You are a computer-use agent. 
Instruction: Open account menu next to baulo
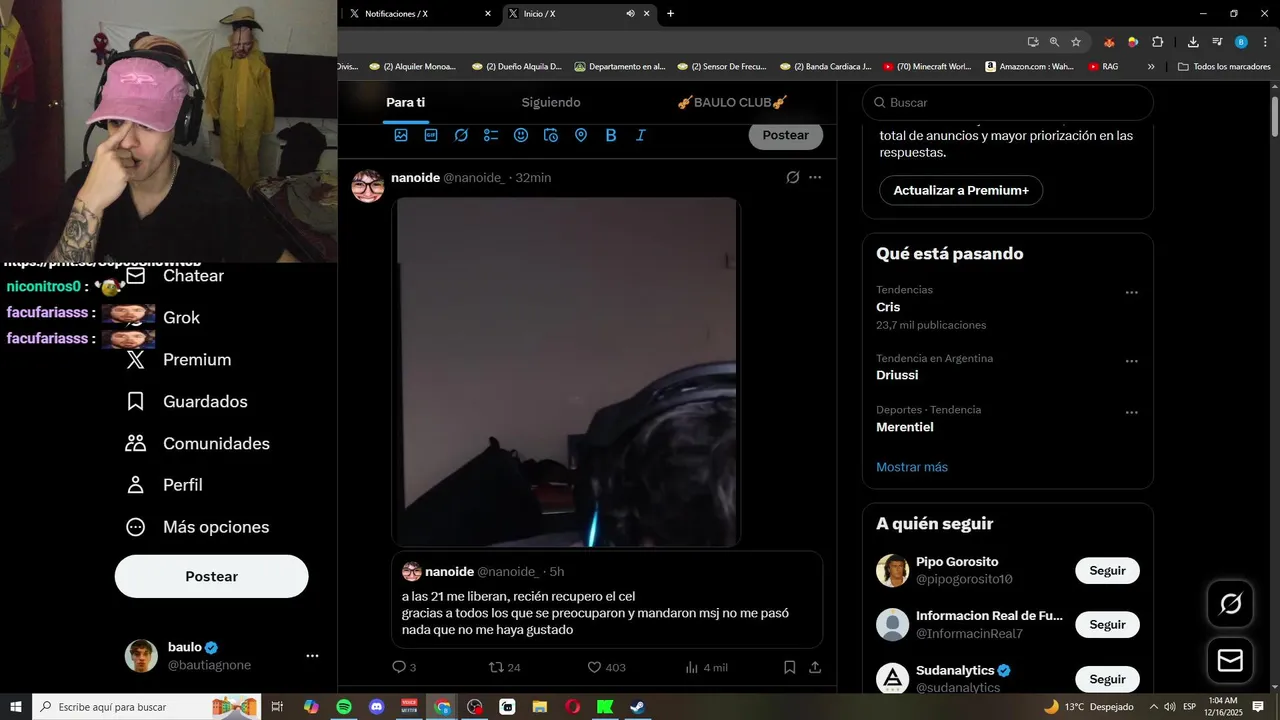pos(312,656)
